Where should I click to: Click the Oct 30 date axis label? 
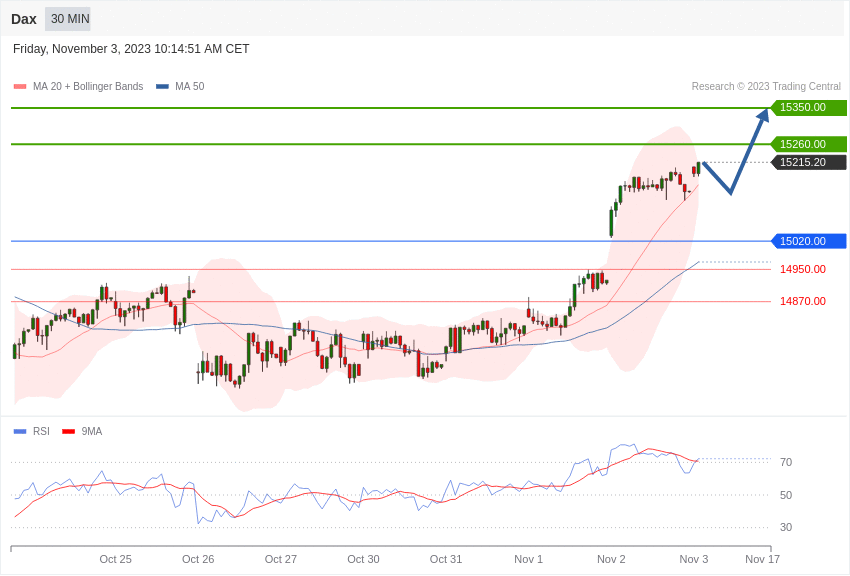(x=363, y=559)
